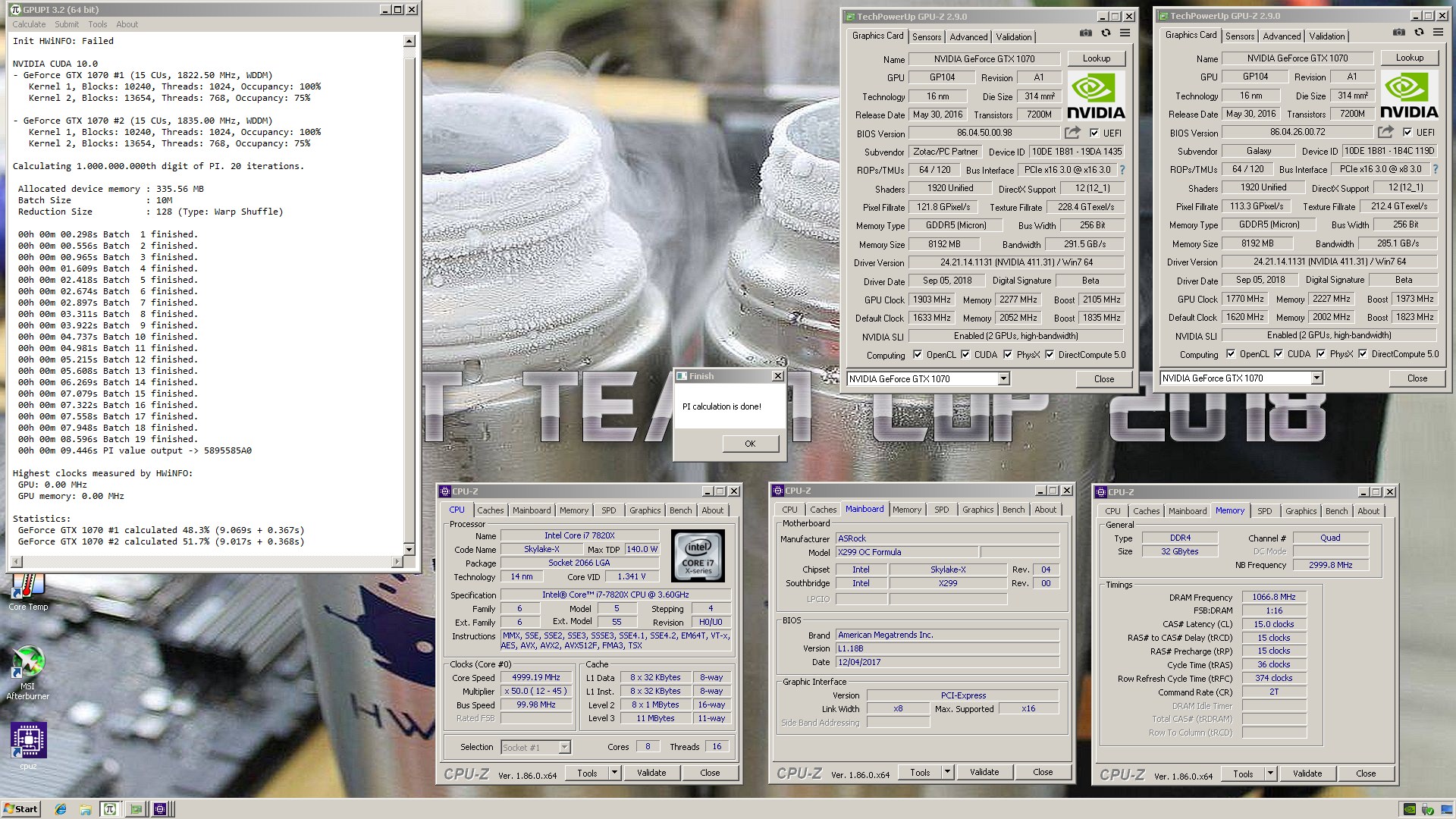The height and width of the screenshot is (819, 1456).
Task: Open the Submit menu in GPUPI
Action: click(x=67, y=24)
